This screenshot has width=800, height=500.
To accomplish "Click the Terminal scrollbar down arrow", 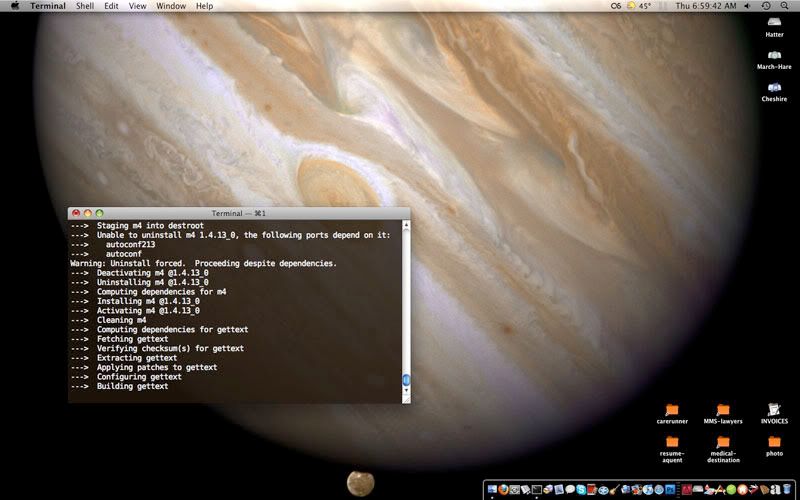I will tap(406, 390).
